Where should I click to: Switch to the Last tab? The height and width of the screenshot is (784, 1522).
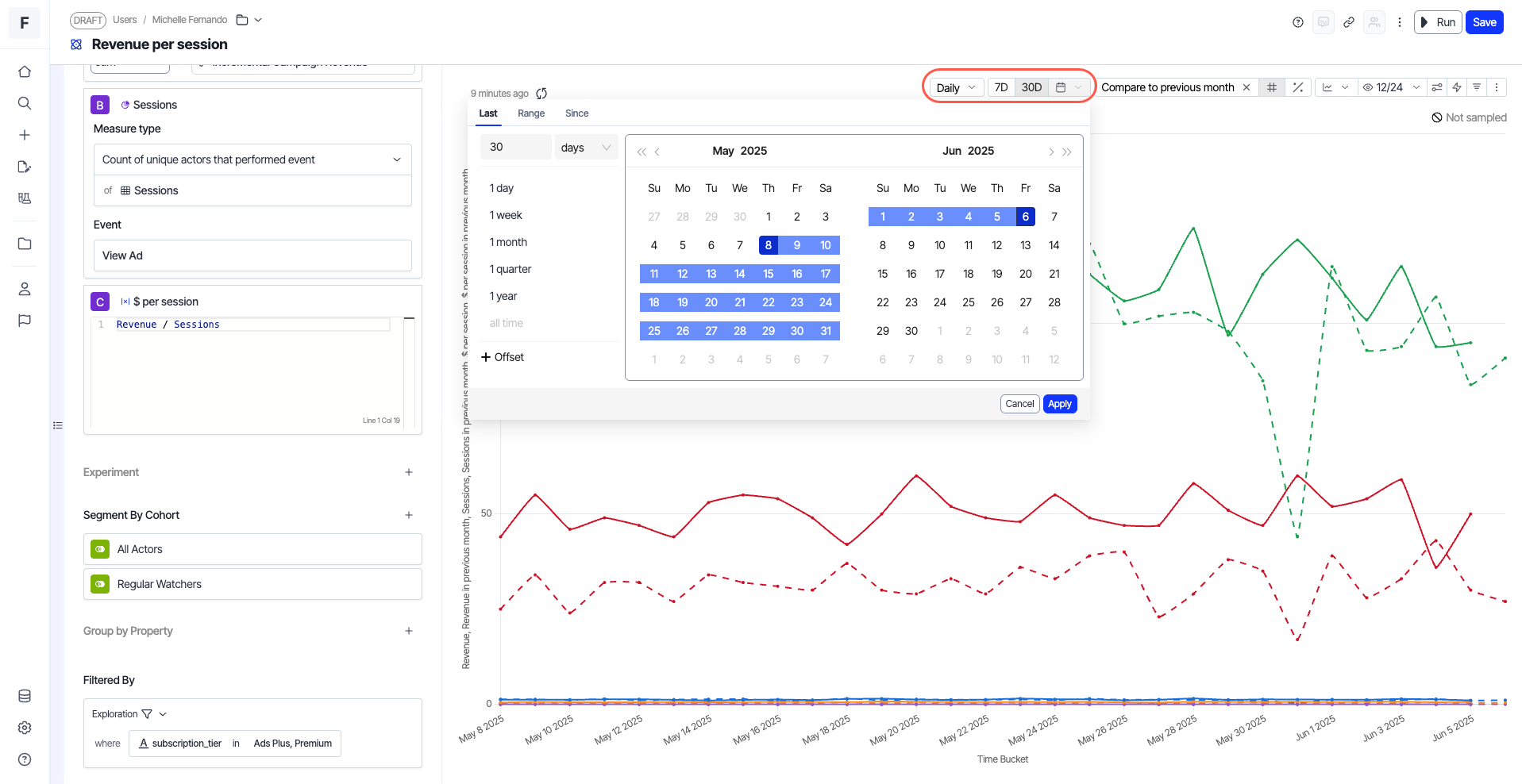tap(488, 113)
